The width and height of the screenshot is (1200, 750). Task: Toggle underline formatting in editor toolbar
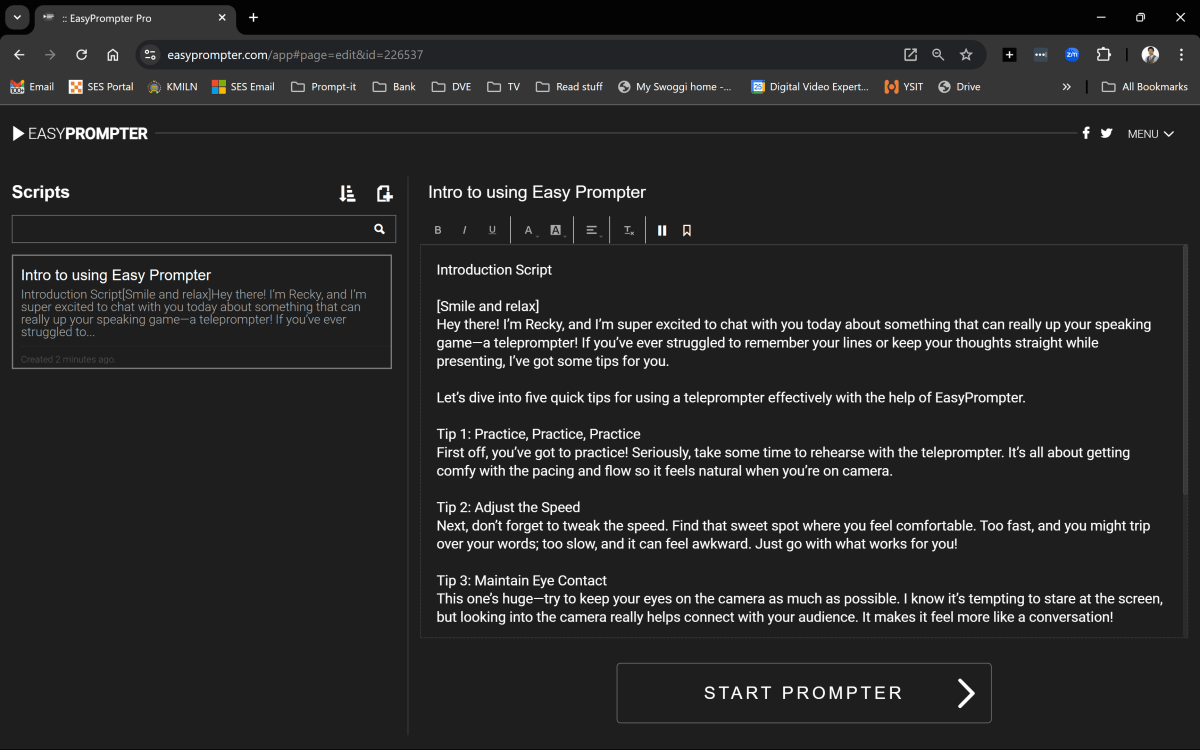pos(492,230)
